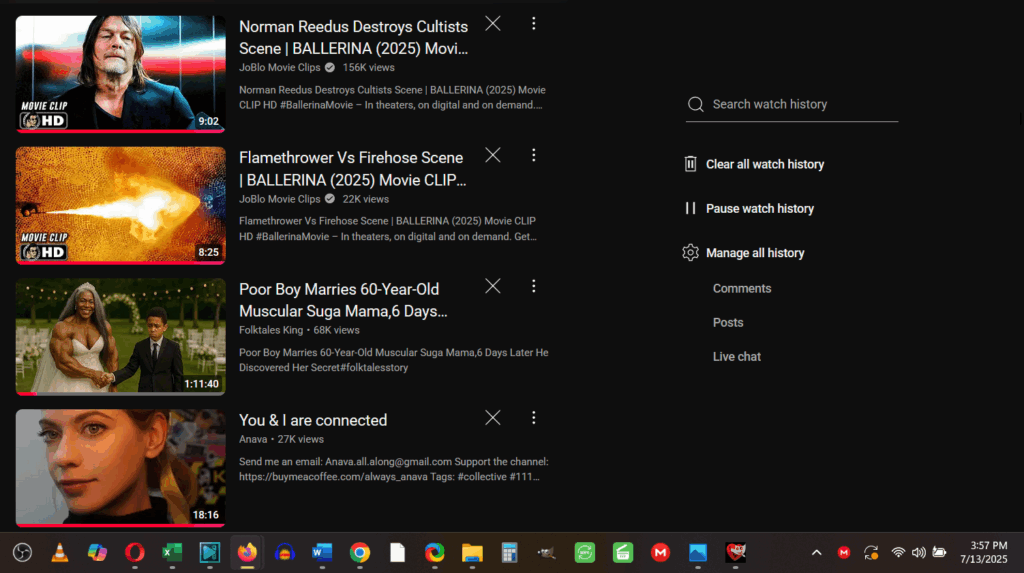Remove Norman Reedus video from watch history
Viewport: 1024px width, 573px height.
coord(493,24)
